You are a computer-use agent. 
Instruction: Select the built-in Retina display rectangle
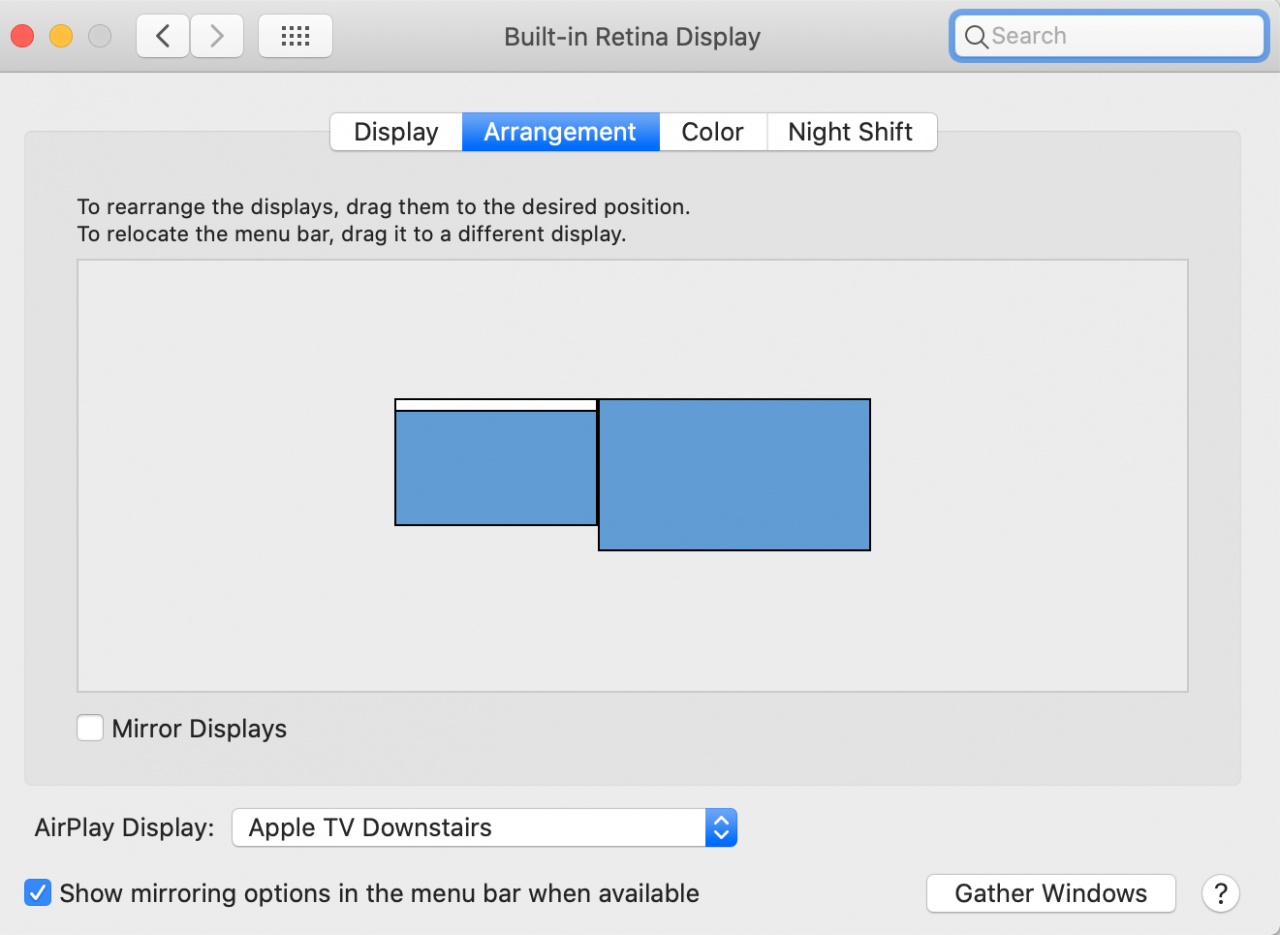[495, 465]
